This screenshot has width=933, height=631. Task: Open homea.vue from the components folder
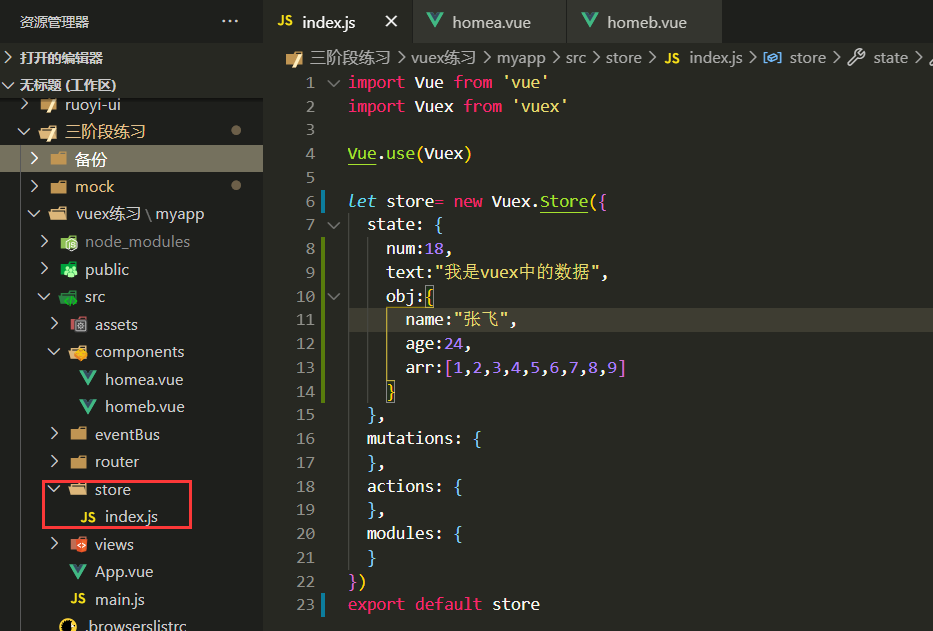coord(144,379)
